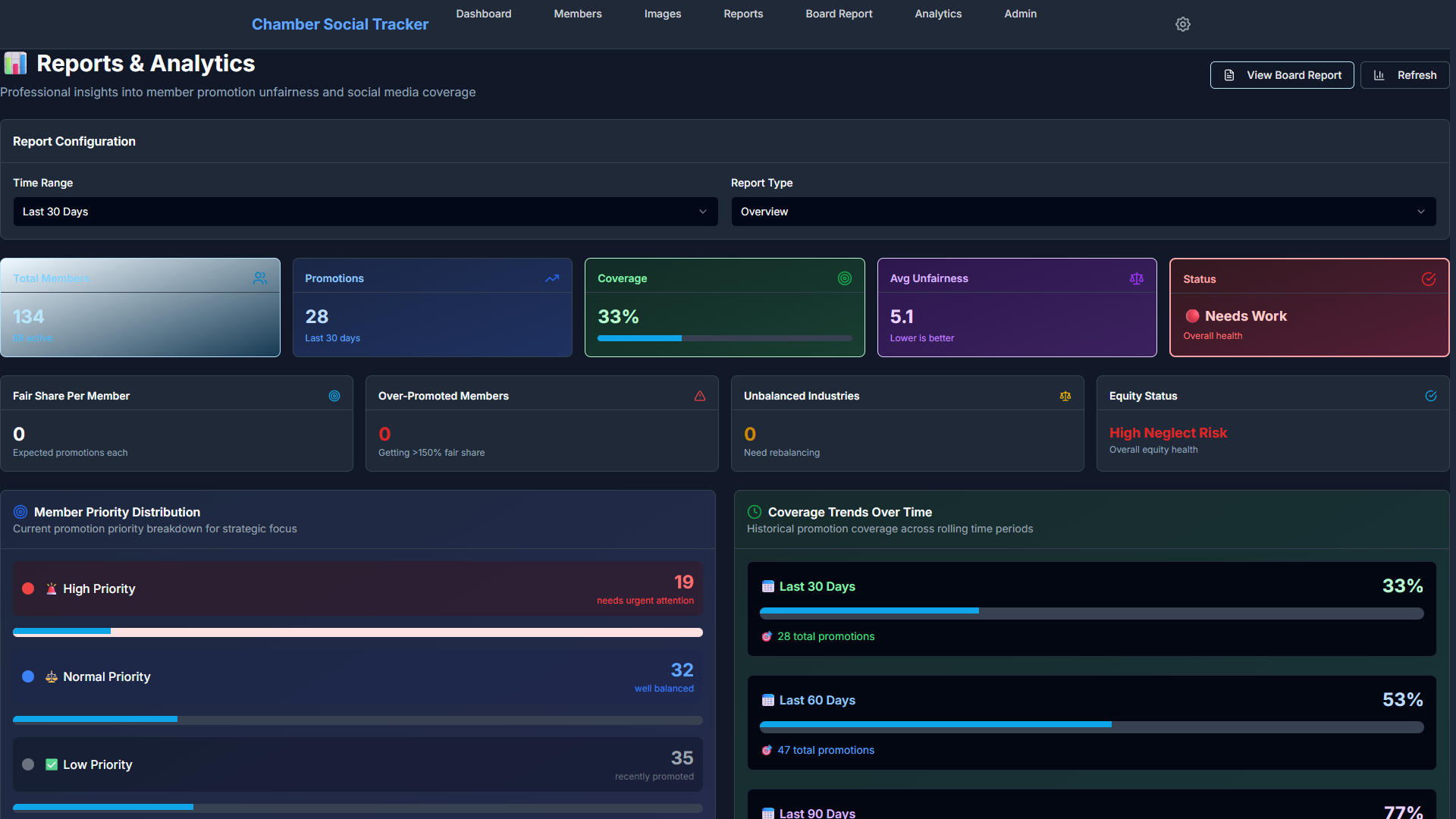
Task: Click the target icon beside Member Priority Distribution
Action: tap(20, 512)
